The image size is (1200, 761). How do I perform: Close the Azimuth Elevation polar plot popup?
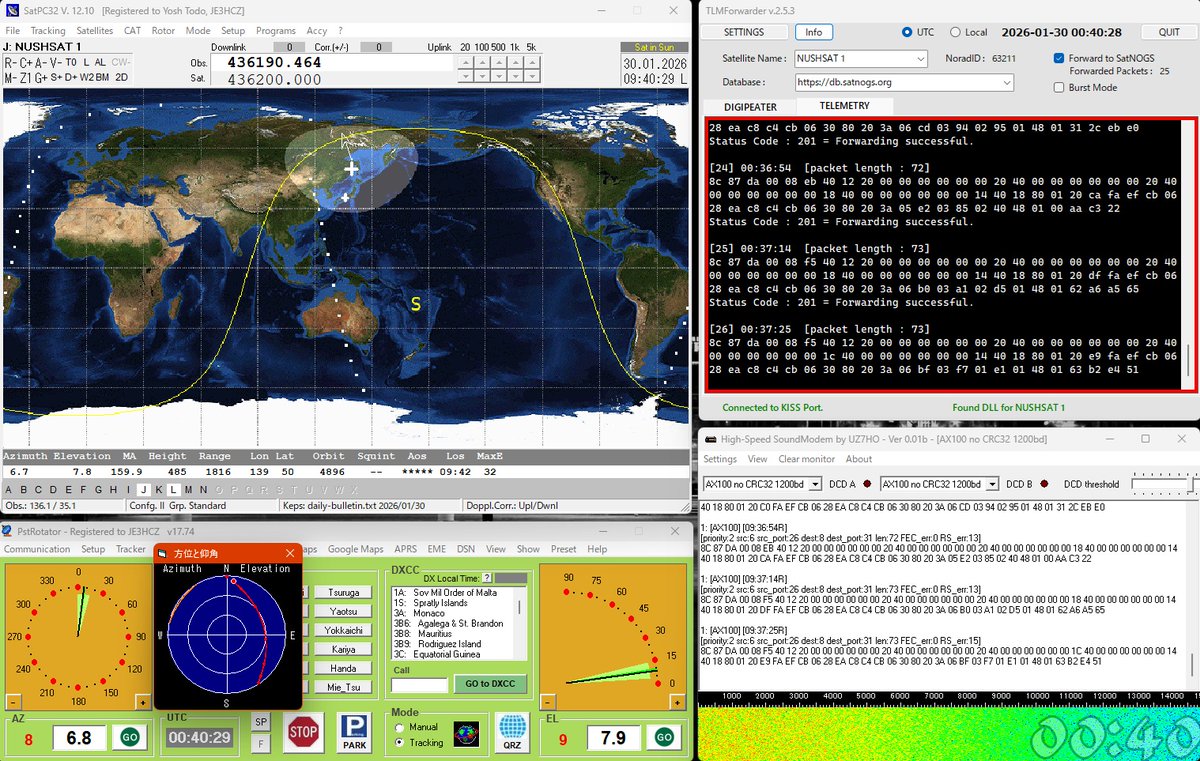tap(290, 553)
